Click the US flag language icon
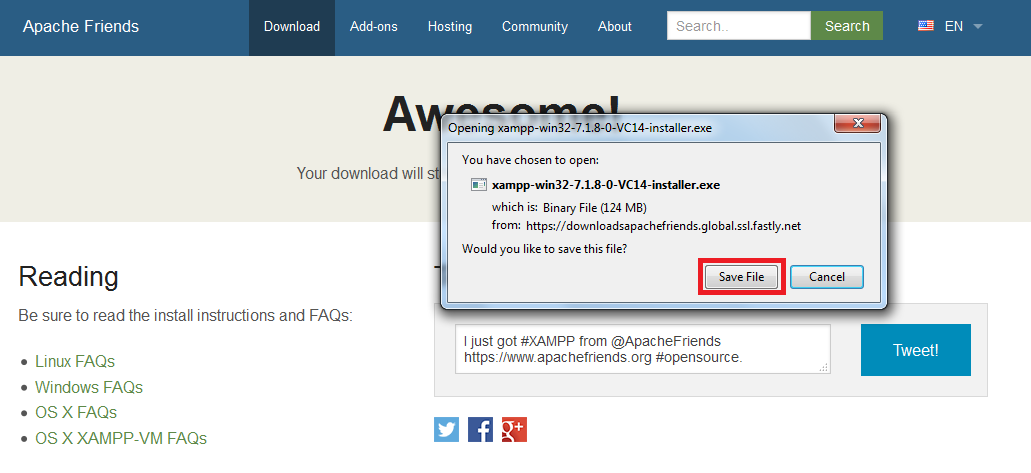This screenshot has width=1031, height=473. click(x=926, y=26)
